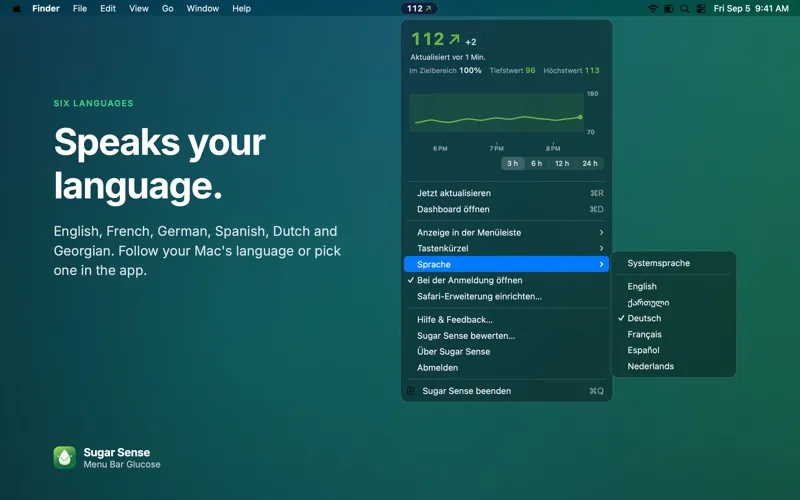Select Français language option

click(673, 335)
